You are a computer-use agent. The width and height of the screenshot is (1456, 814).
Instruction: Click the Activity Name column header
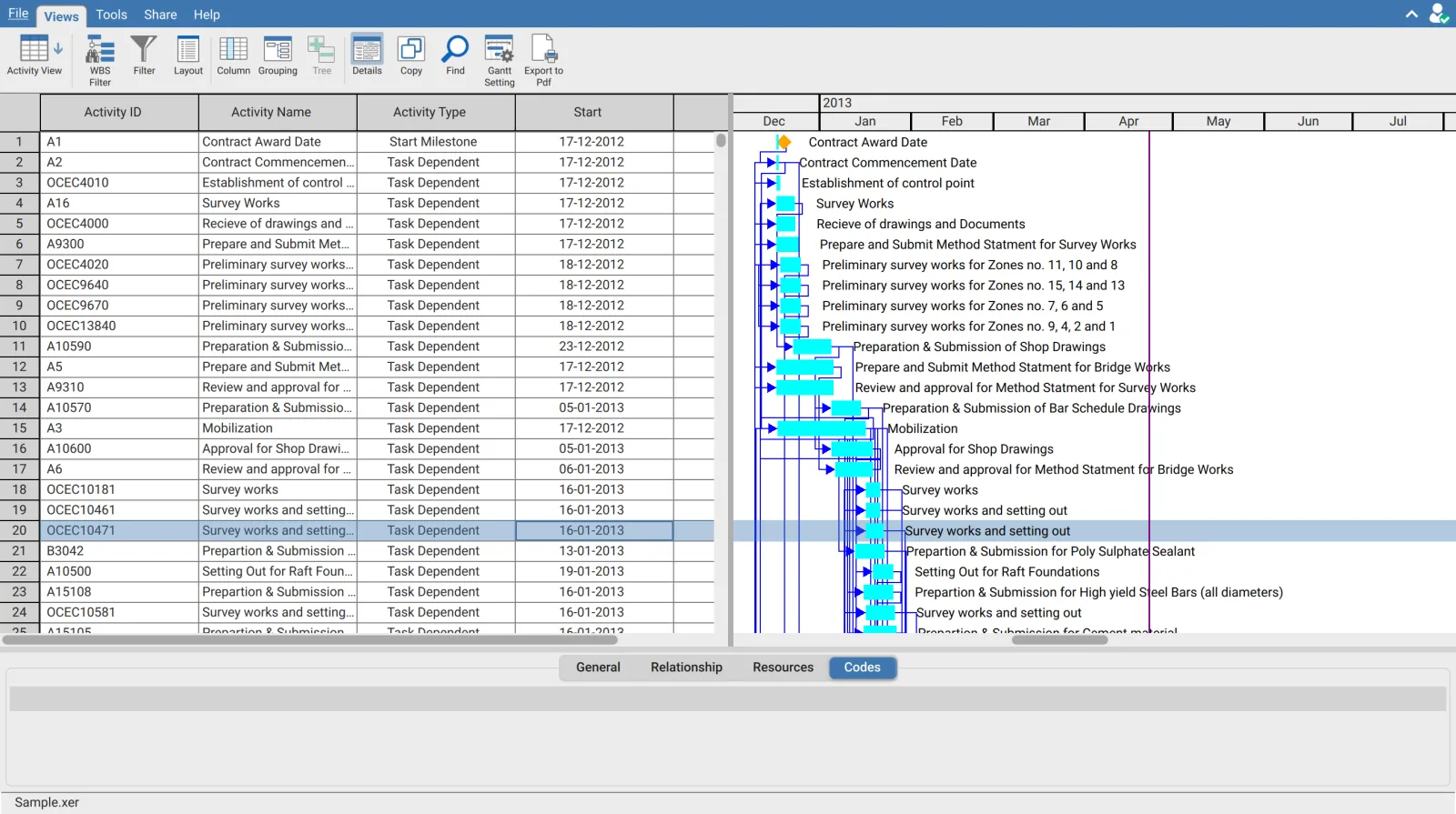pos(278,113)
